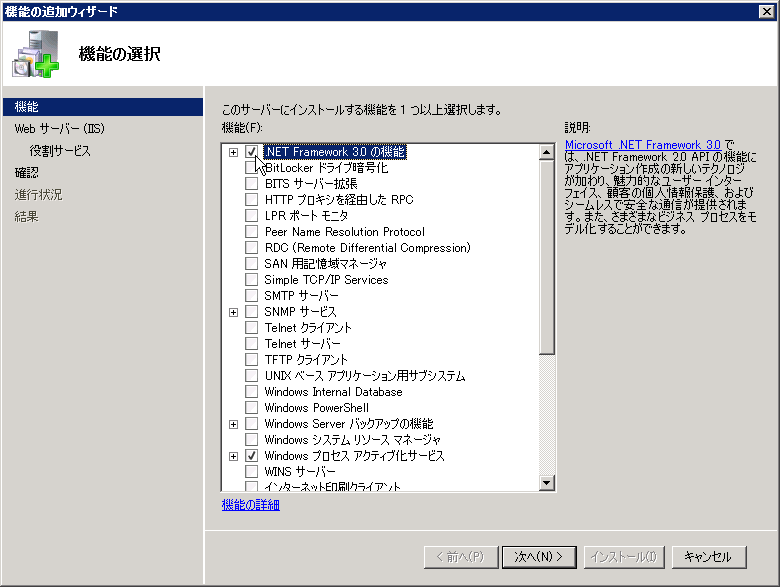Check Telnet クライアント checkbox
Image resolution: width=780 pixels, height=587 pixels.
(252, 327)
